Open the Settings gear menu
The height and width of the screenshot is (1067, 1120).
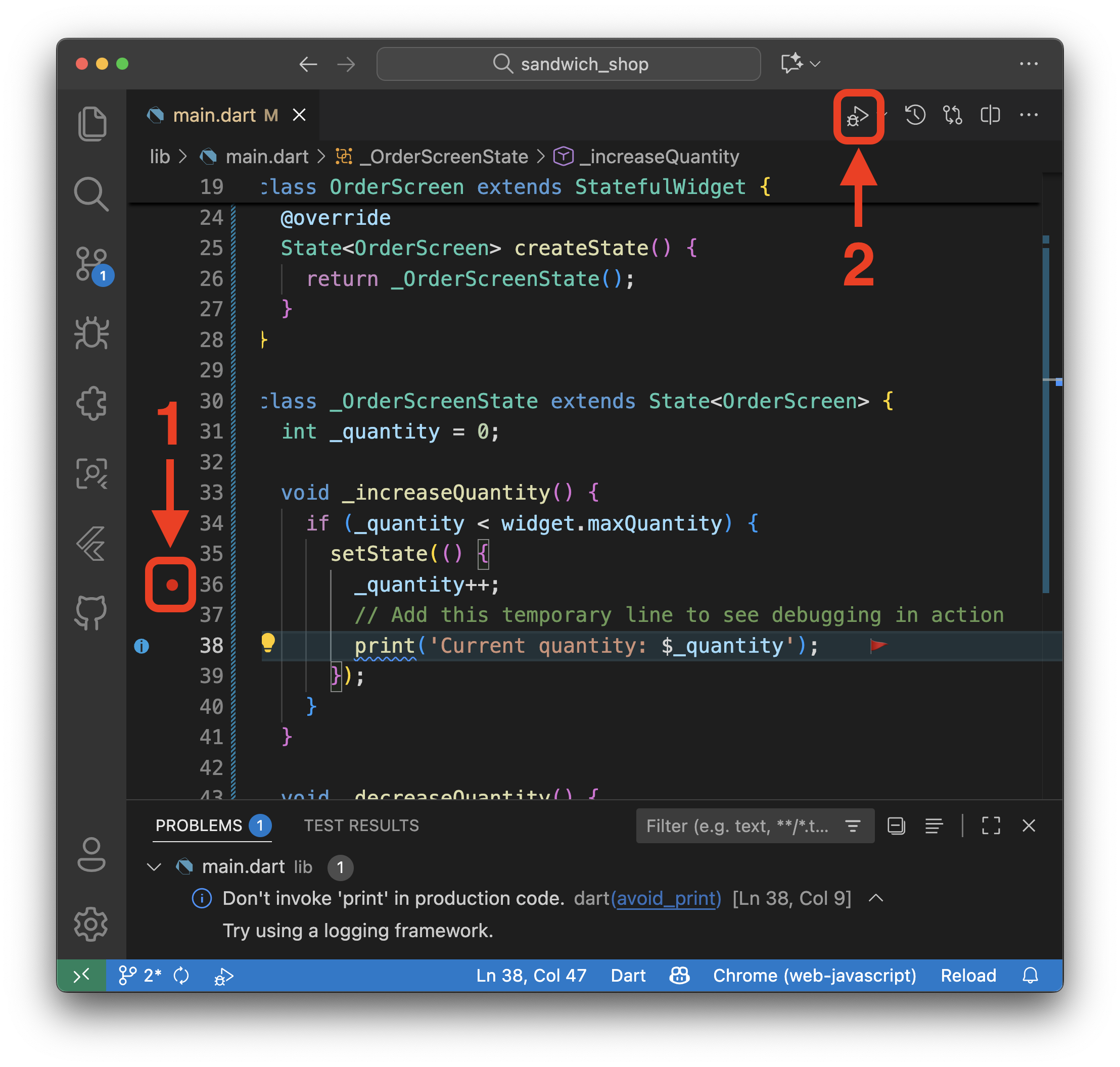(x=91, y=924)
